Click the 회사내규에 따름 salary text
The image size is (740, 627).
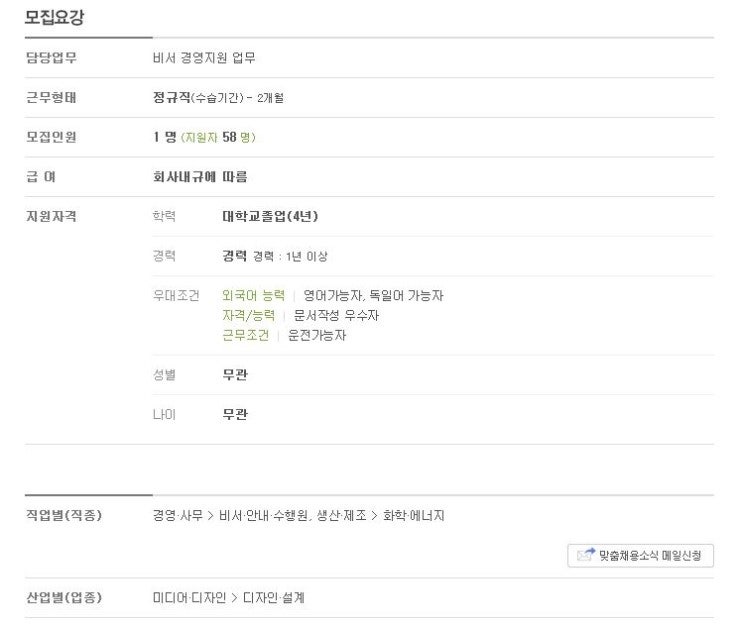pyautogui.click(x=200, y=177)
